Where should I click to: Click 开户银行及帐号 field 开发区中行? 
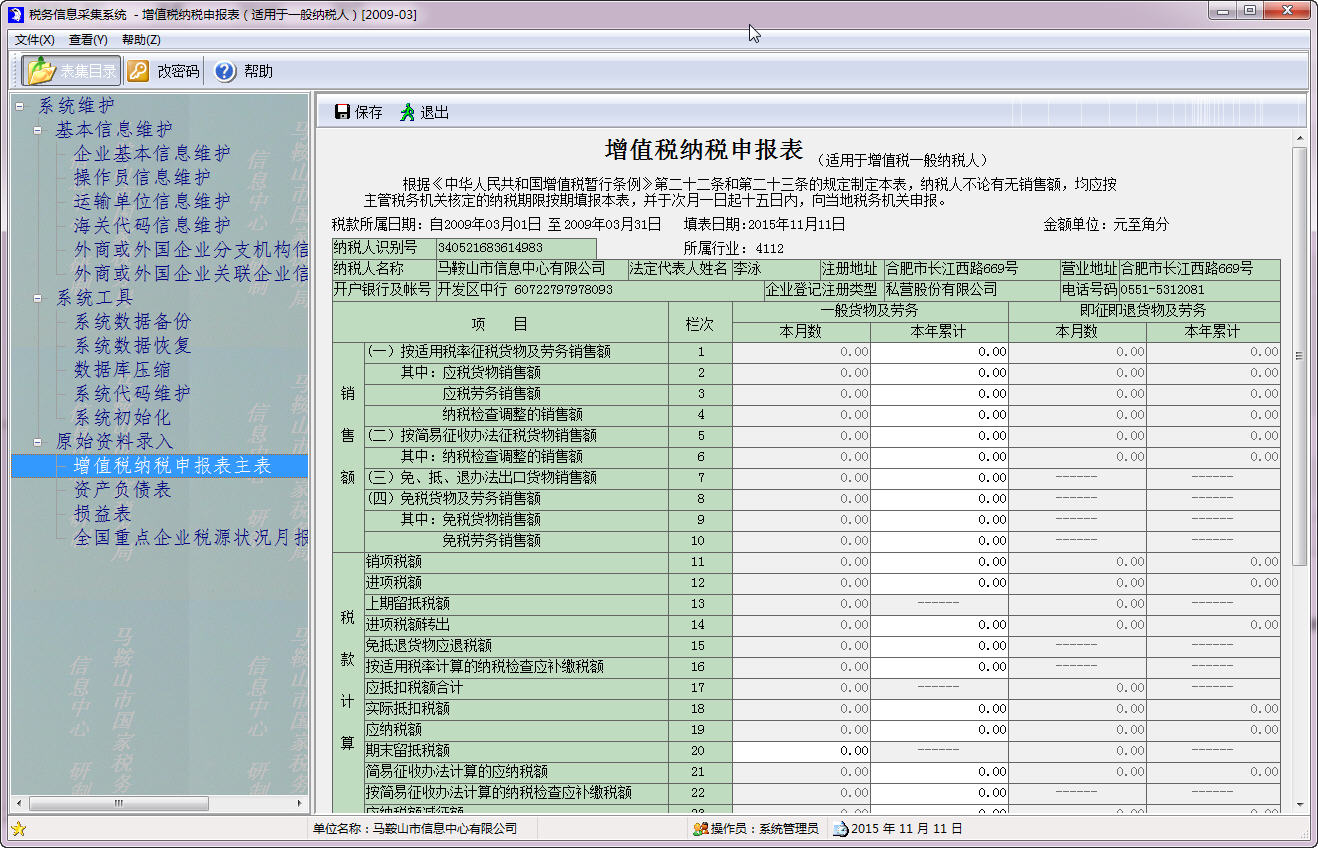point(598,290)
